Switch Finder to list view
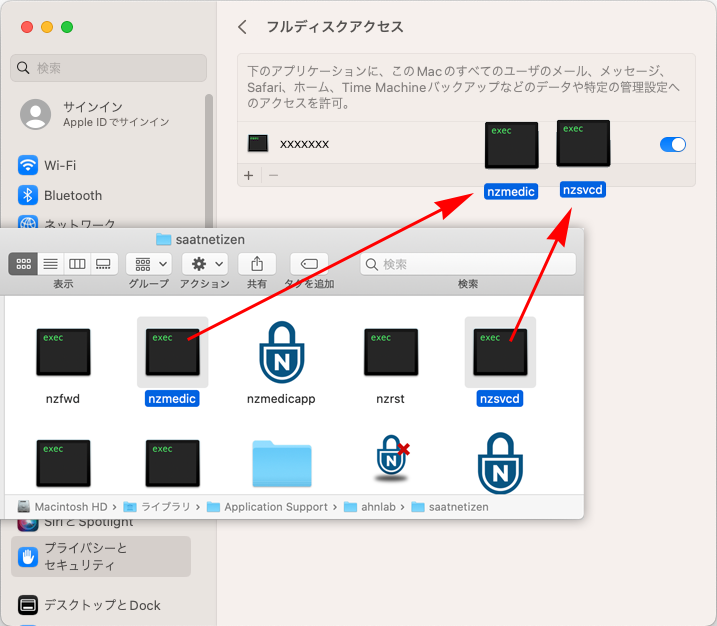Image resolution: width=717 pixels, height=626 pixels. click(51, 264)
